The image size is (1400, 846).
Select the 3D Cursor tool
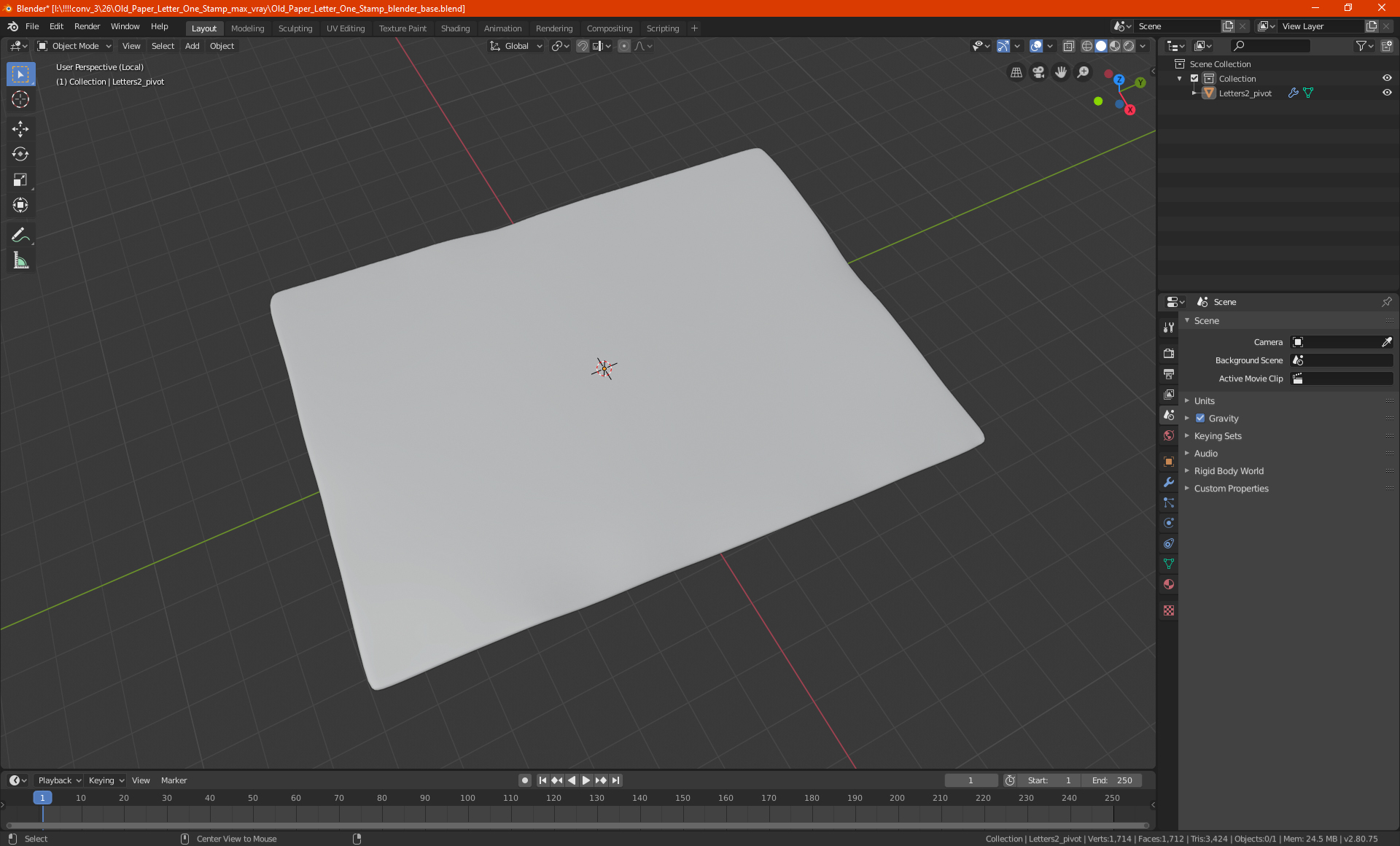click(x=20, y=99)
